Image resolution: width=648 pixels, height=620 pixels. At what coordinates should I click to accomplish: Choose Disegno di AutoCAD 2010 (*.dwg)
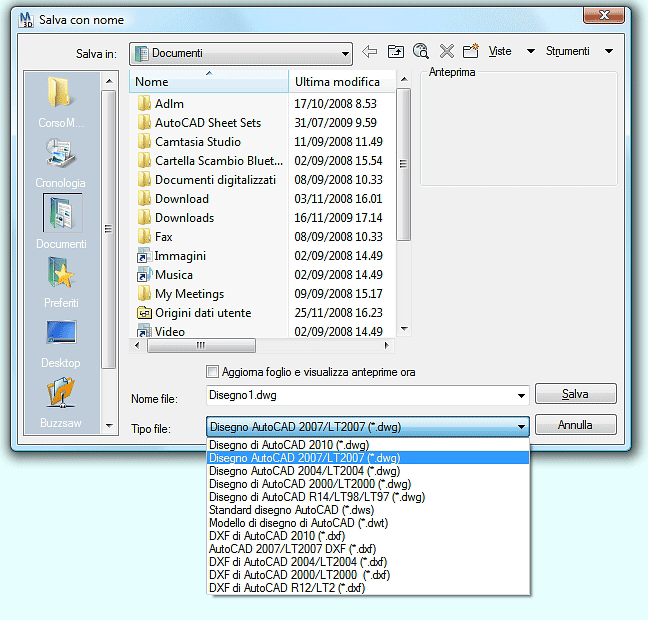(x=368, y=445)
